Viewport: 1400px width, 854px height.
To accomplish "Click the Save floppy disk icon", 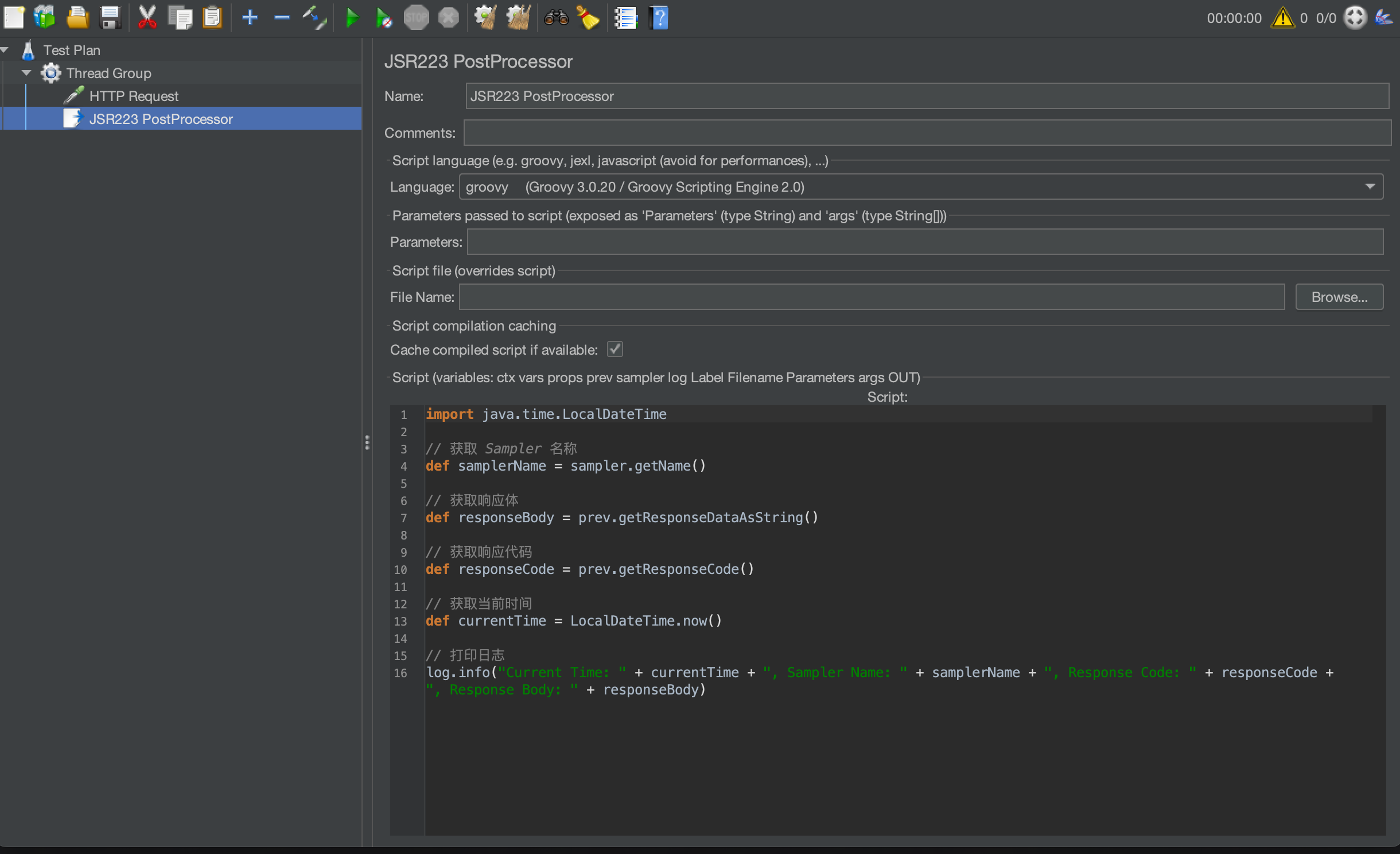I will click(110, 18).
